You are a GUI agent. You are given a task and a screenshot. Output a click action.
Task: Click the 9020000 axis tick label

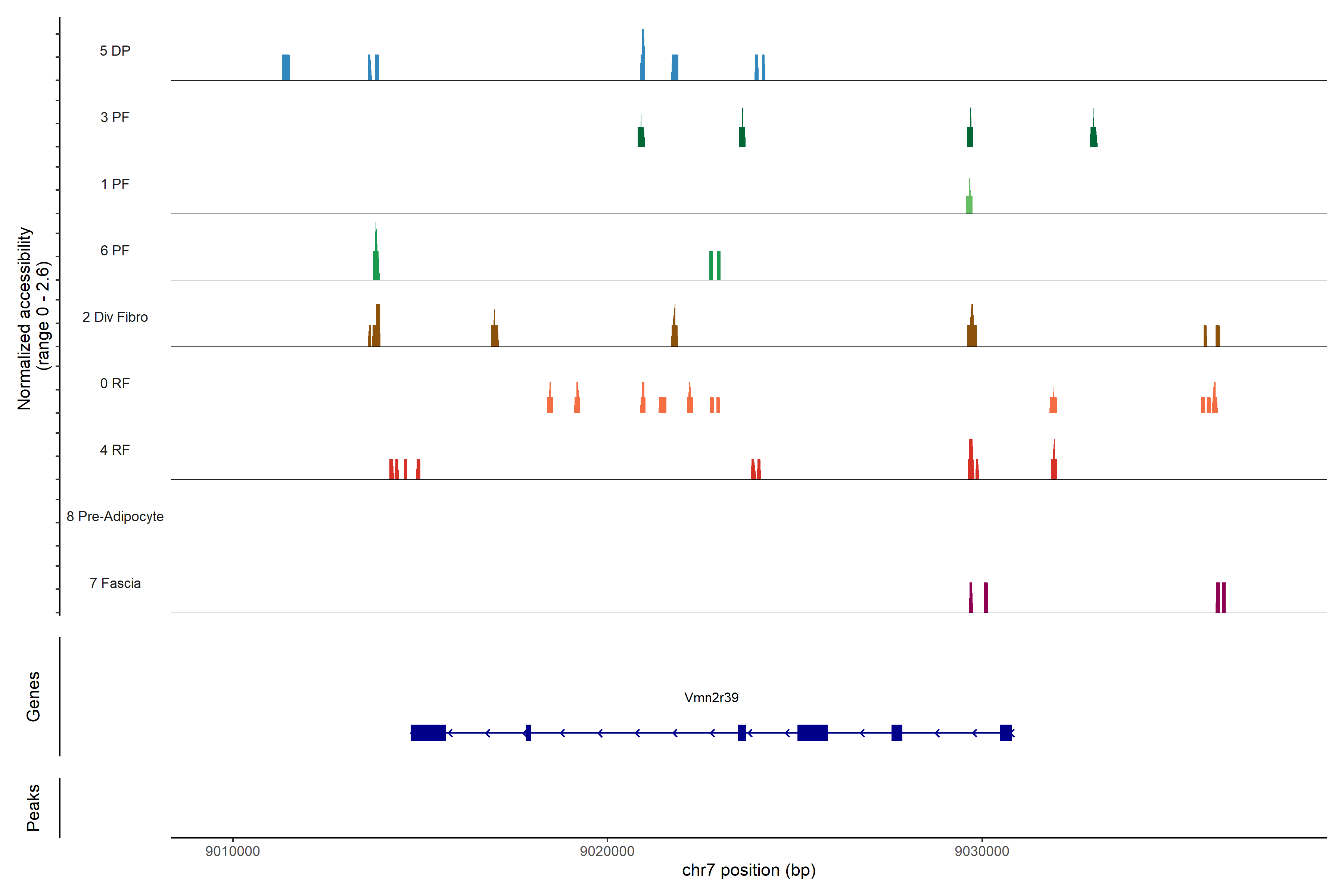point(607,851)
